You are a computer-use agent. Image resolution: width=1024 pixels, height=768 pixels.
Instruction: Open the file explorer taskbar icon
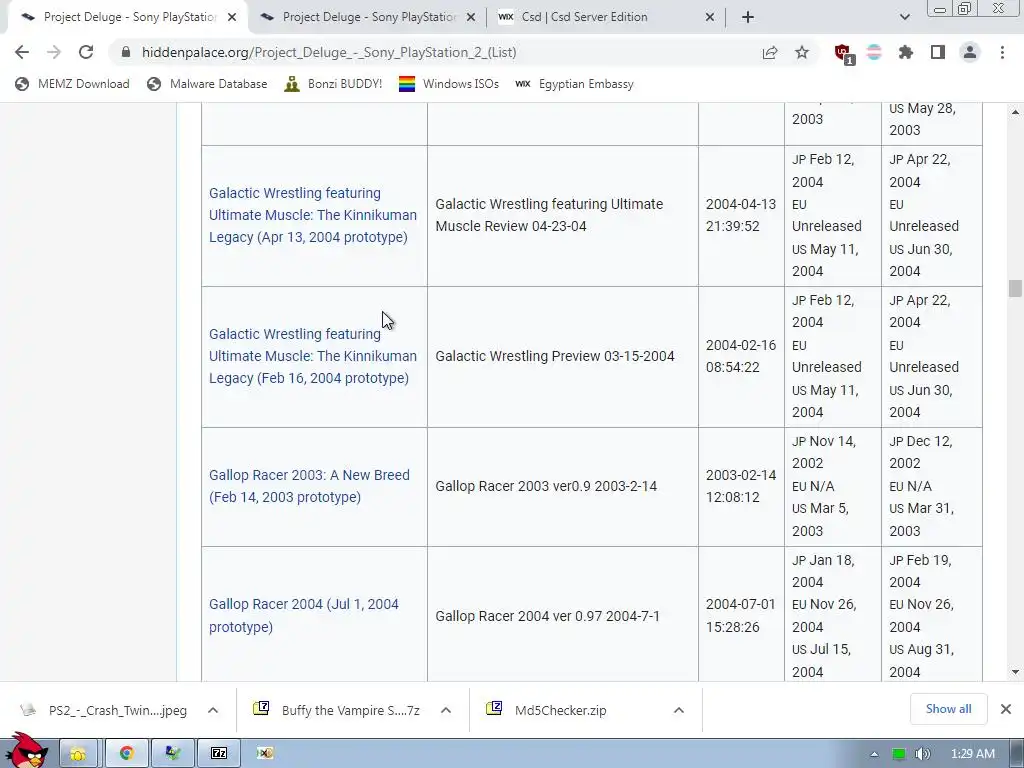(78, 753)
